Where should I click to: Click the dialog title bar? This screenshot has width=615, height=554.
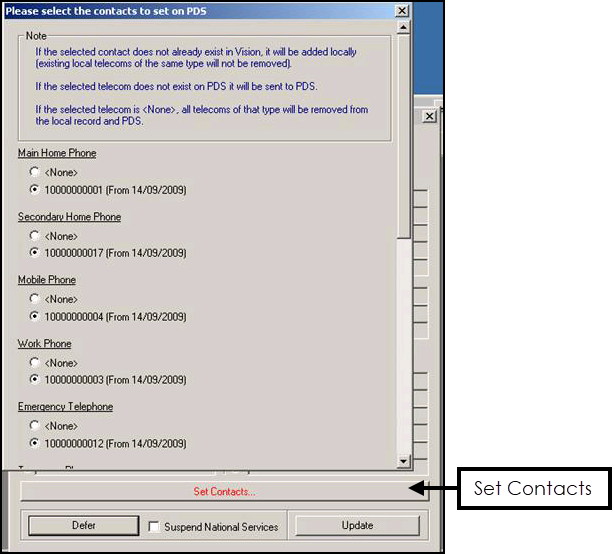200,10
